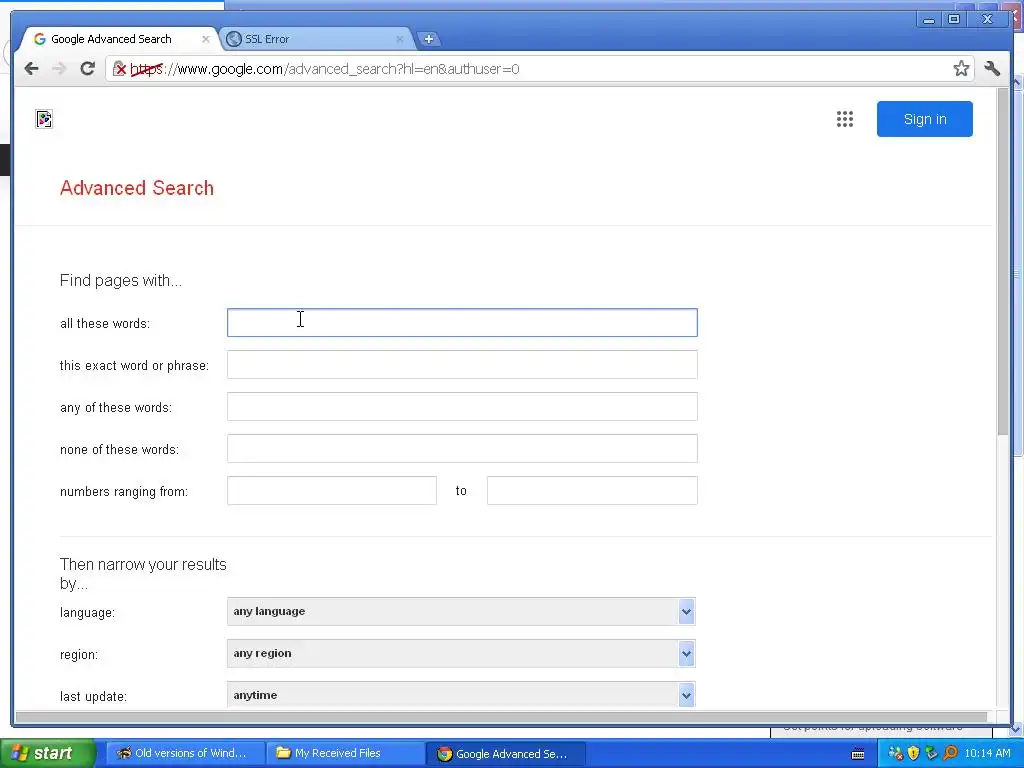
Task: Close the SSL Error tab
Action: pyautogui.click(x=400, y=39)
